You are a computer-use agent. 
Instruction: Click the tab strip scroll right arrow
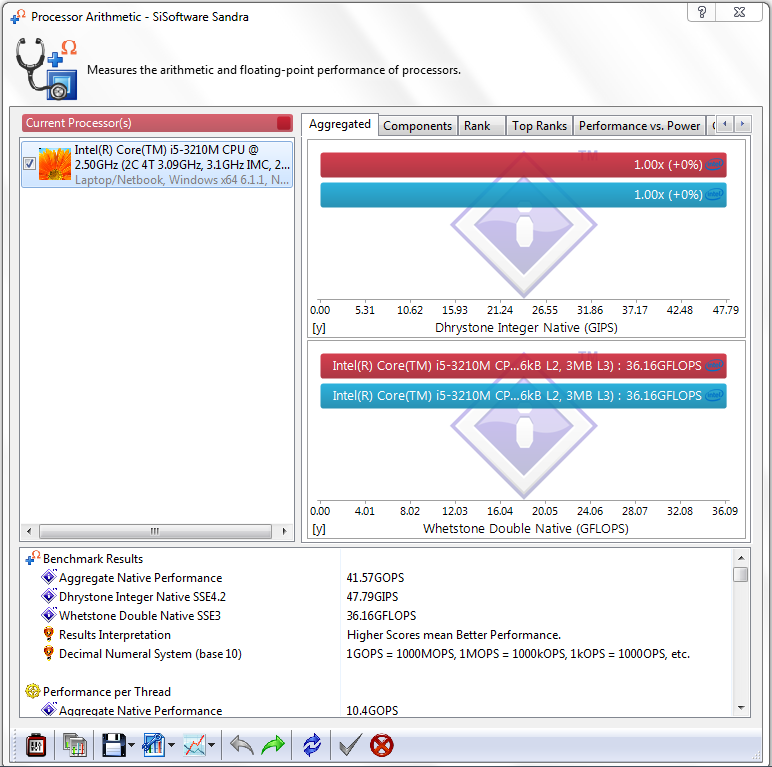(x=742, y=124)
